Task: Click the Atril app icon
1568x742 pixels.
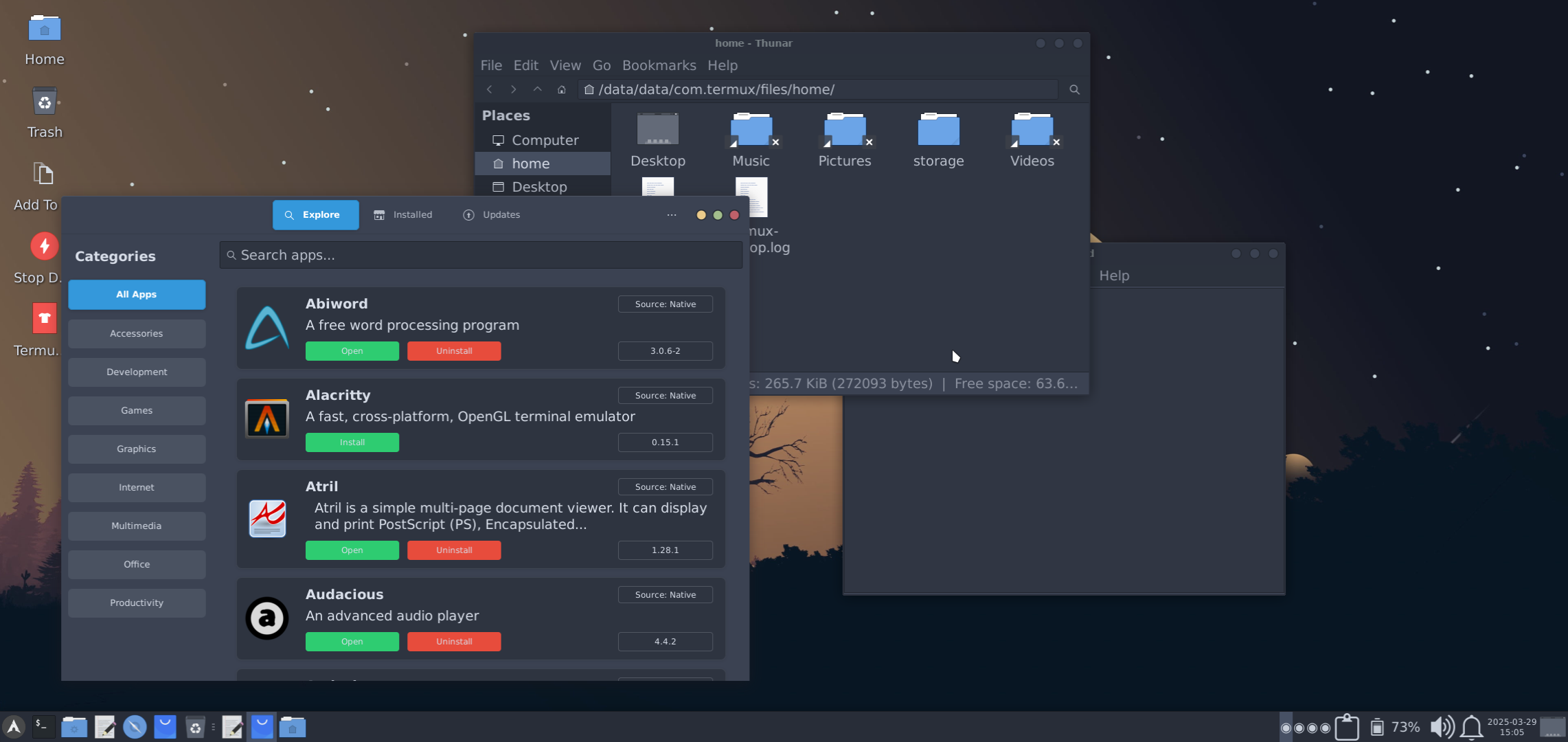Action: pos(267,519)
